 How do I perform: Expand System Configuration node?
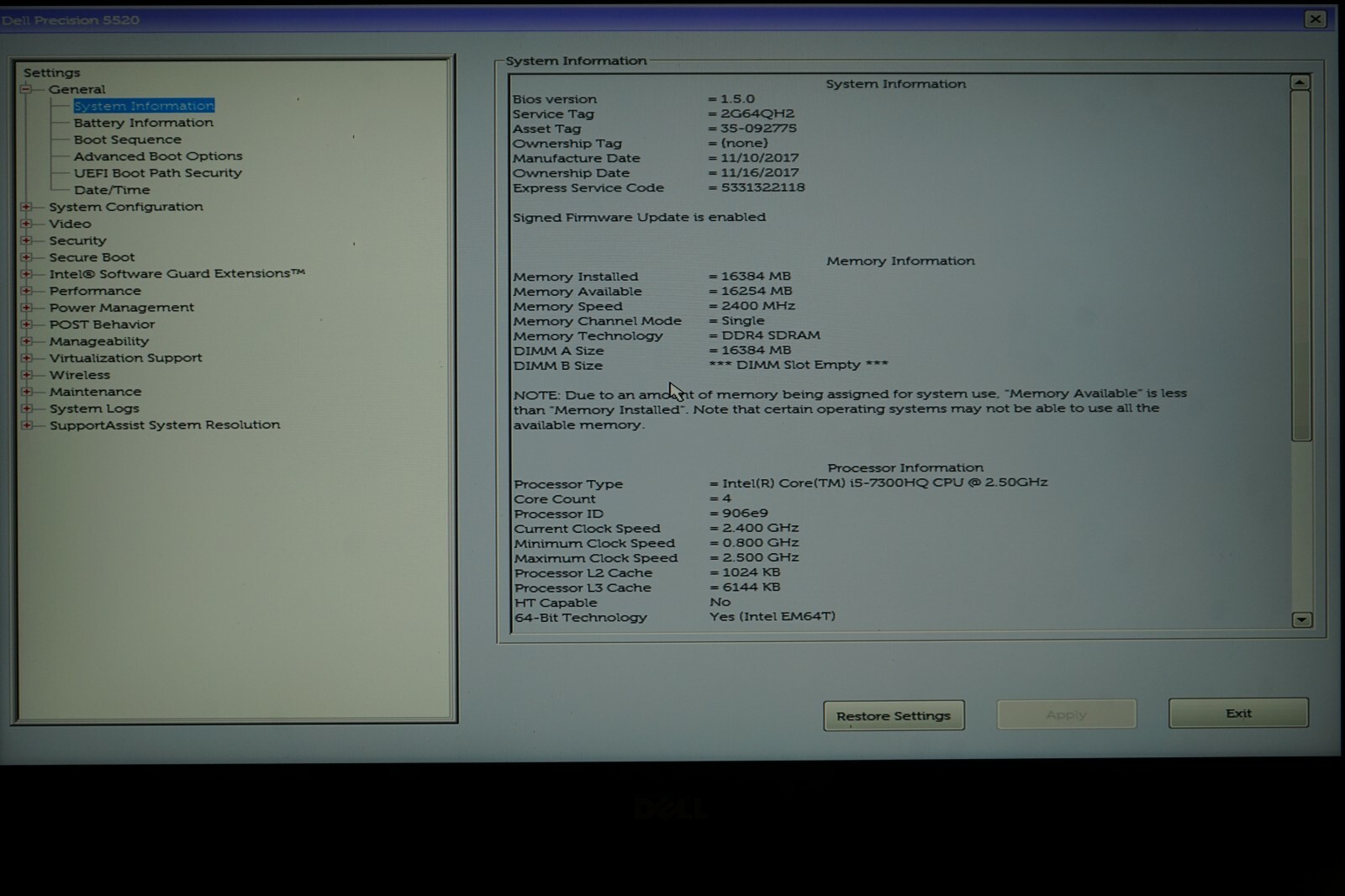26,207
